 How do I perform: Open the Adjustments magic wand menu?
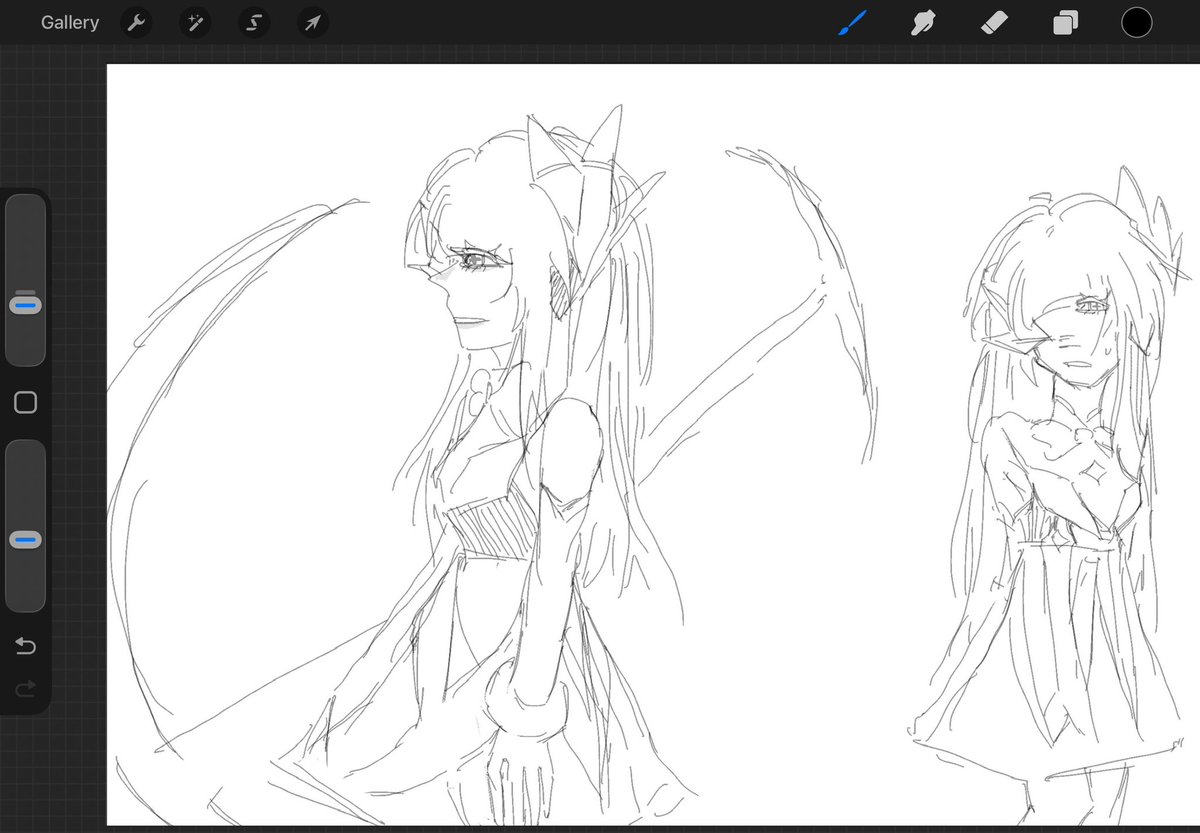tap(195, 22)
